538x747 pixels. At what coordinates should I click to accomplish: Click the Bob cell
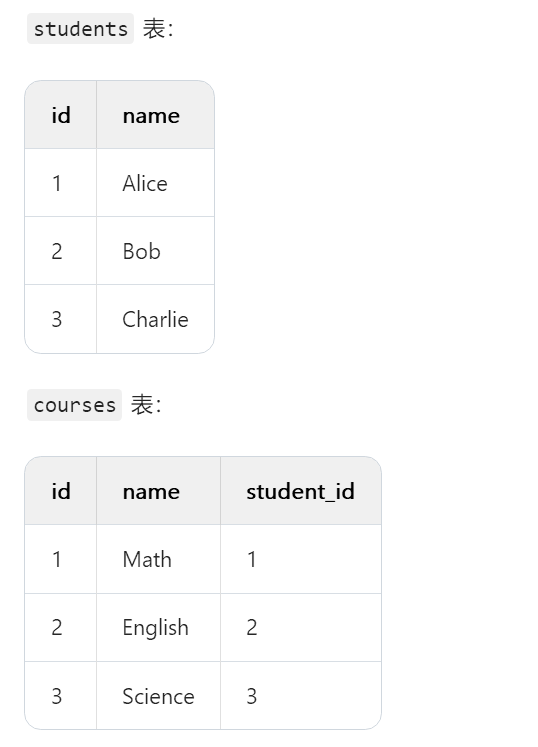(x=155, y=251)
